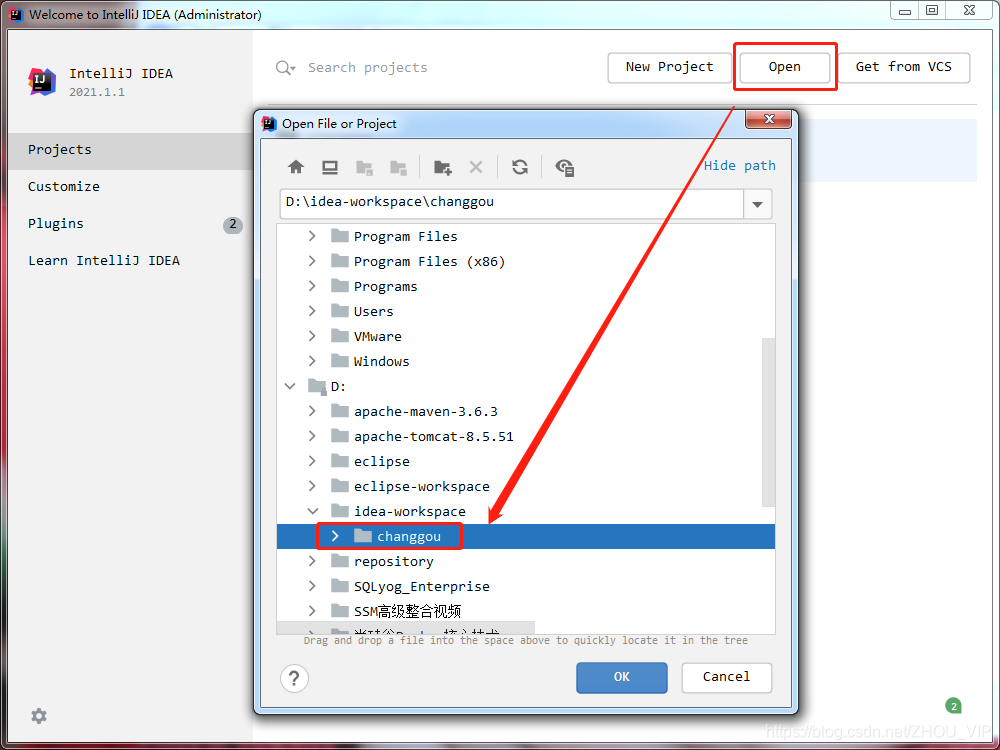1000x750 pixels.
Task: Expand the changgou folder
Action: (335, 536)
